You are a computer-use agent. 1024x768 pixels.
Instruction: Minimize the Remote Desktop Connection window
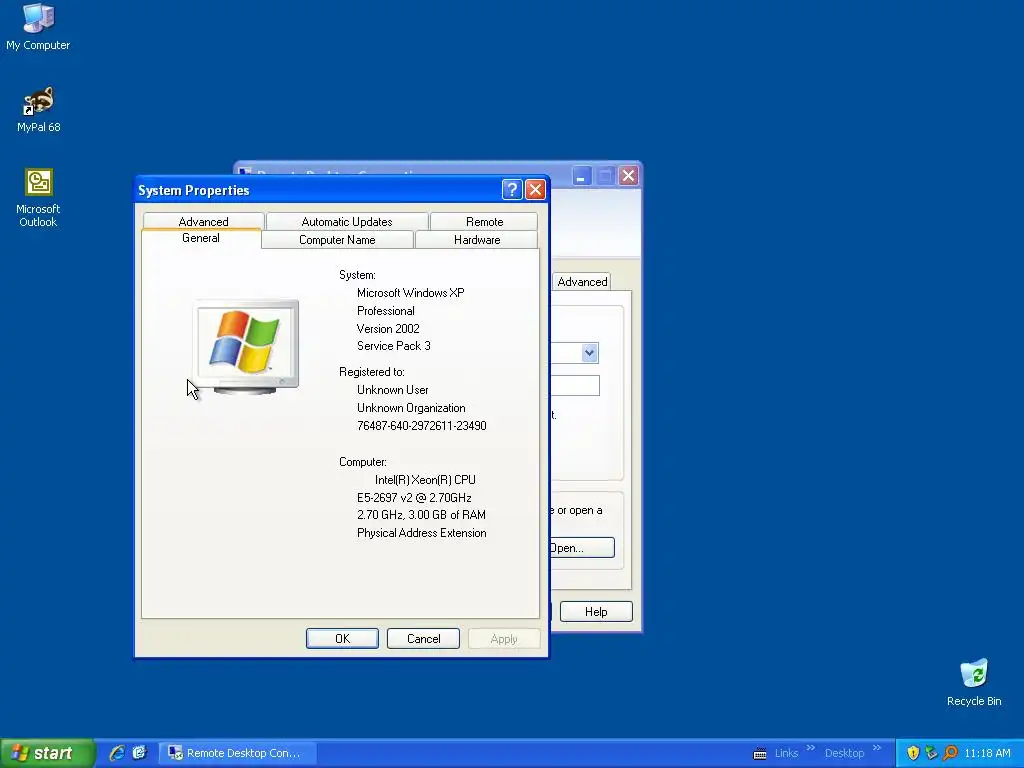[x=581, y=176]
